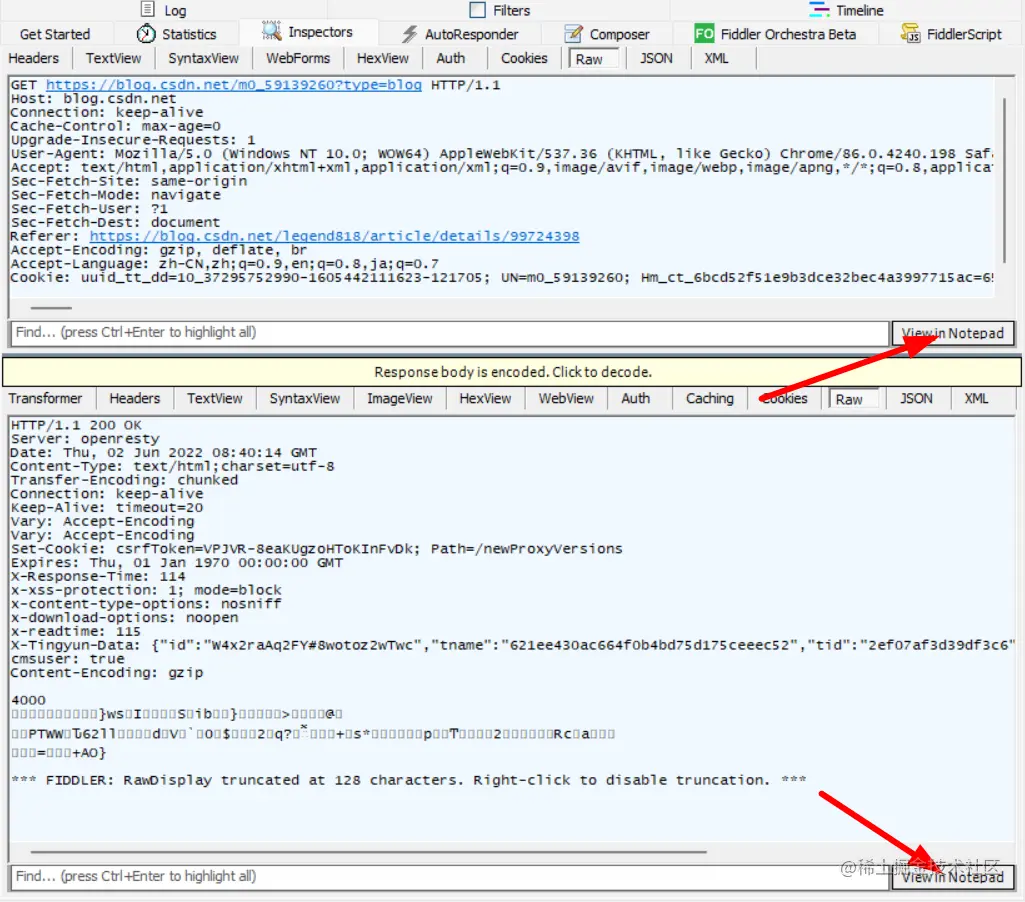Click the Log tab icon
Screen dimensions: 1025x902
coord(148,10)
